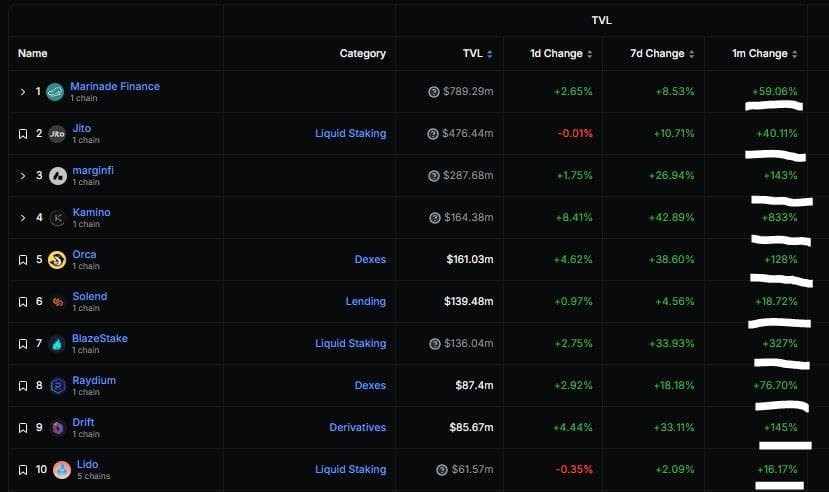Click the $85.67m TVL value
829x492 pixels.
tap(472, 428)
